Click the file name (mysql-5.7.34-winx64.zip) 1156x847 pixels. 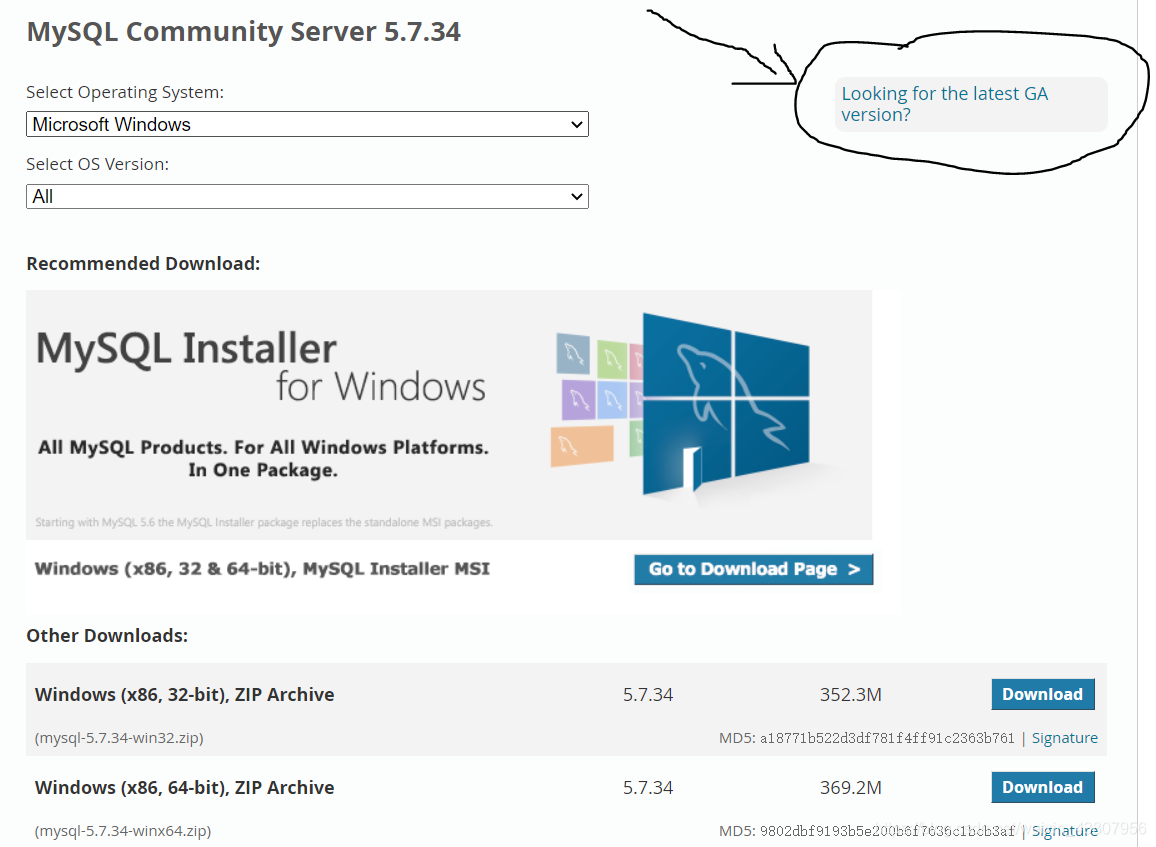point(122,831)
